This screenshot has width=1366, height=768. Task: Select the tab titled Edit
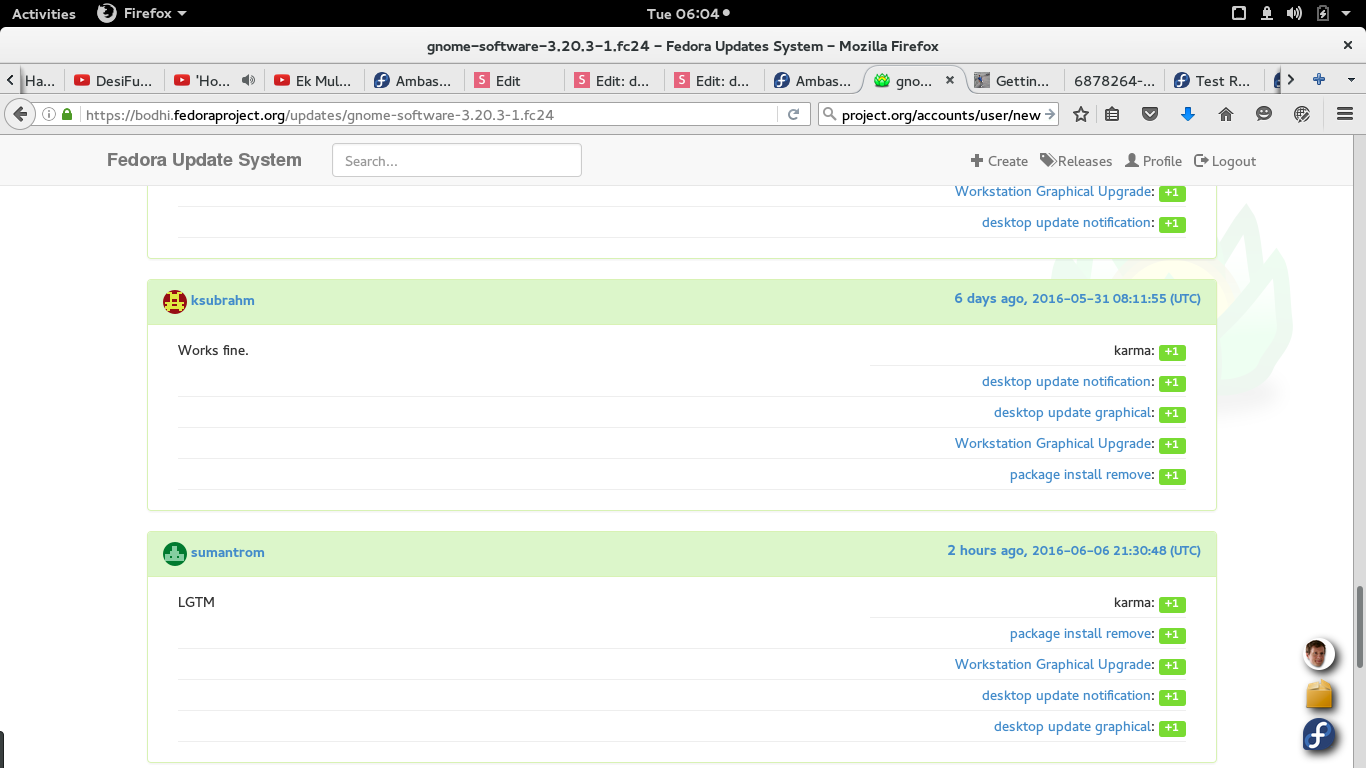(514, 81)
